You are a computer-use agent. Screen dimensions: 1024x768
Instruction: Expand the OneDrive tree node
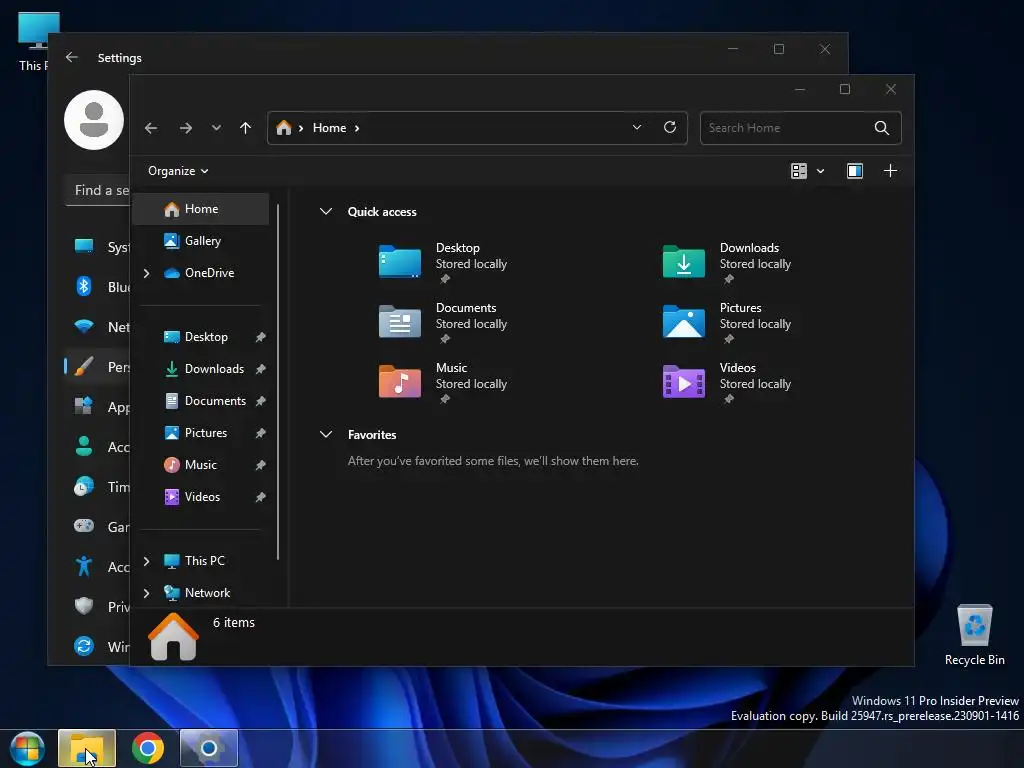coord(146,273)
